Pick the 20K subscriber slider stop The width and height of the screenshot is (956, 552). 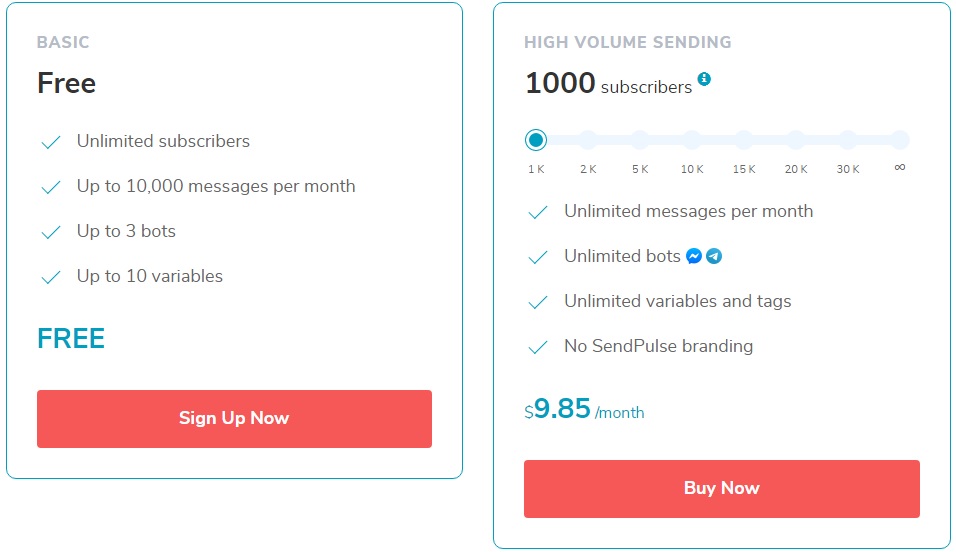(796, 140)
